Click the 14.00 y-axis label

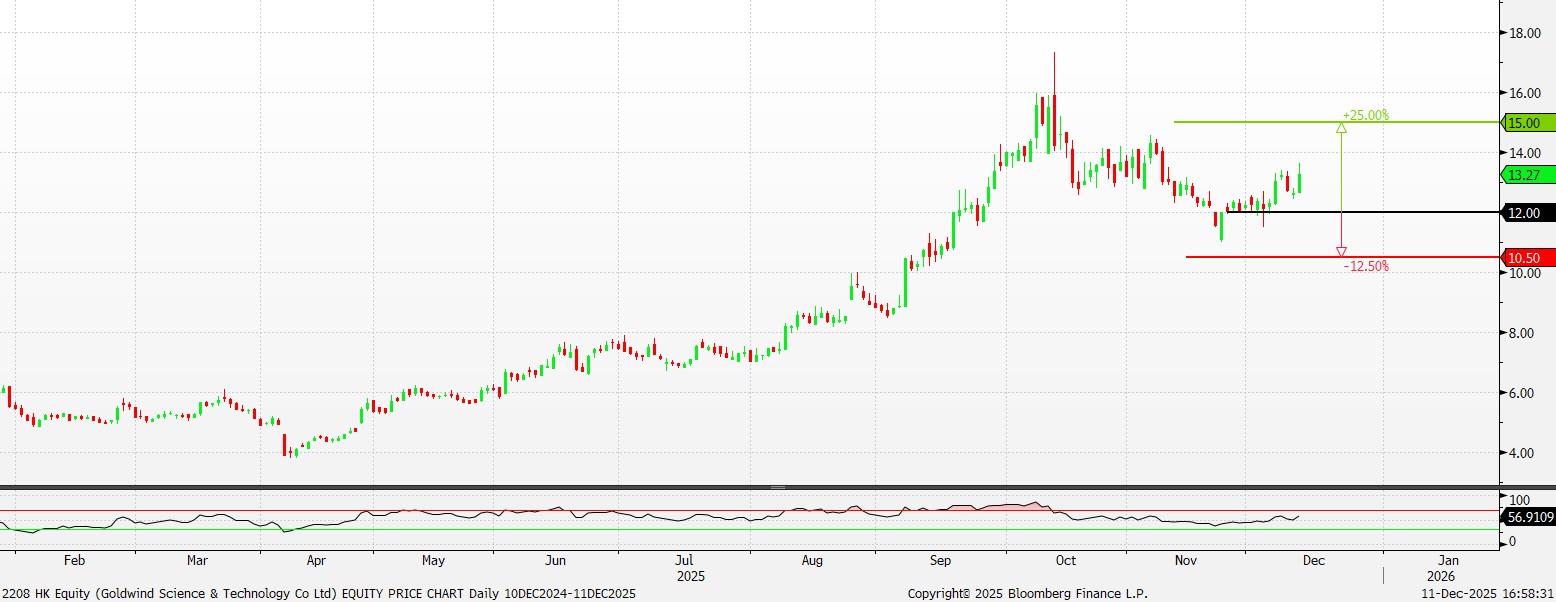click(1524, 153)
